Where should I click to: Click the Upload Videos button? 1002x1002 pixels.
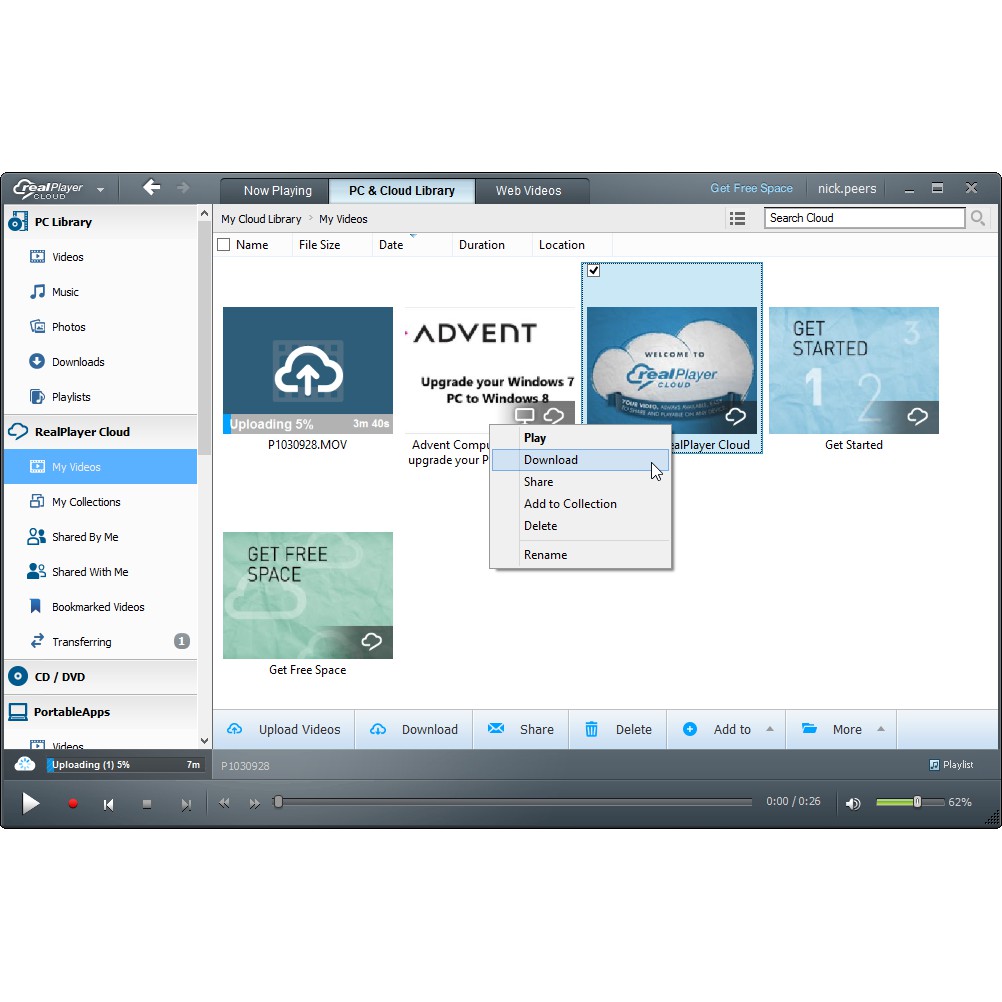(x=284, y=729)
